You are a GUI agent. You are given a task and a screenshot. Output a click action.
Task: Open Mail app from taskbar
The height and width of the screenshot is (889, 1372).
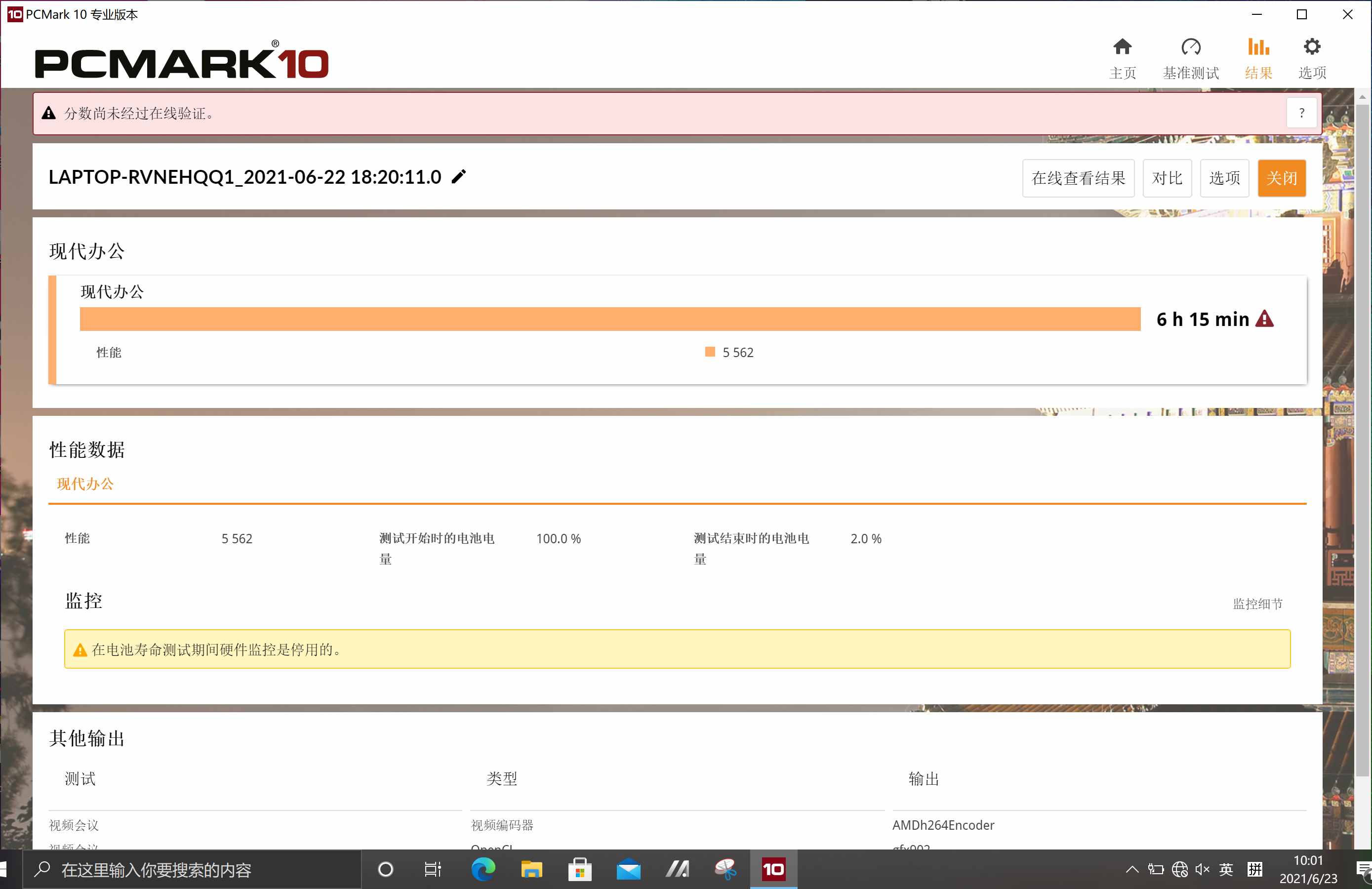[x=628, y=869]
